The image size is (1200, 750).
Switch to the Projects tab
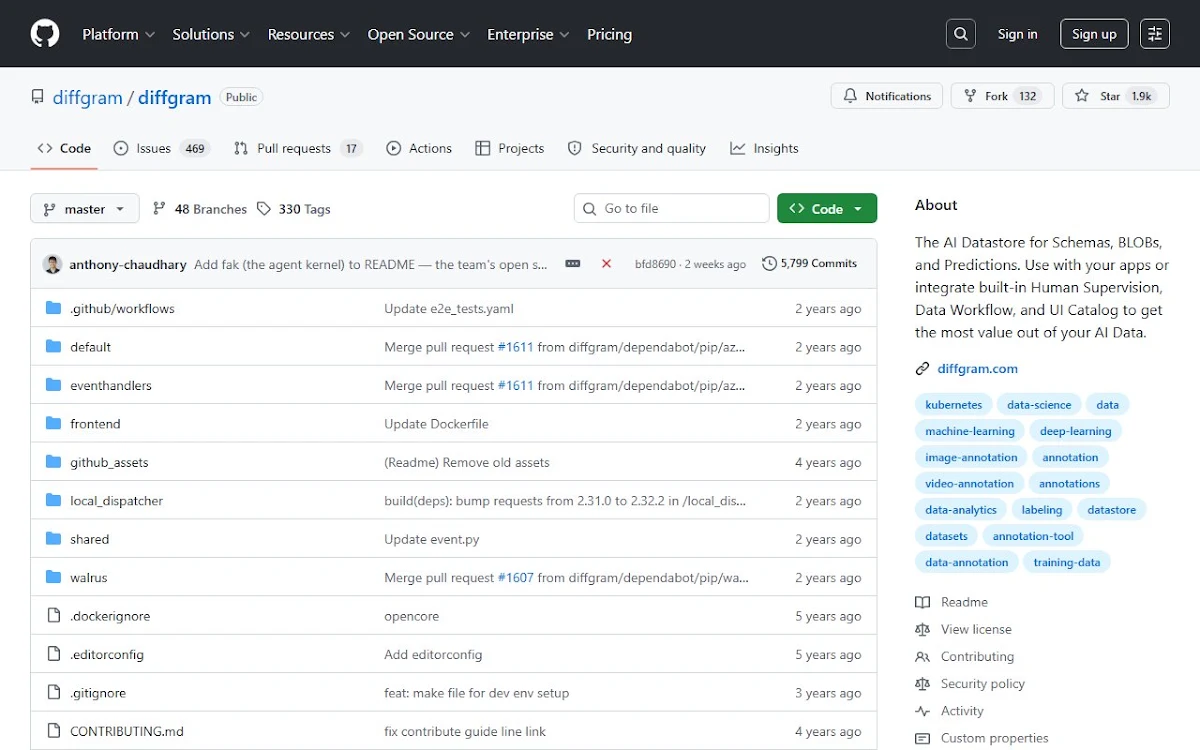coord(510,148)
